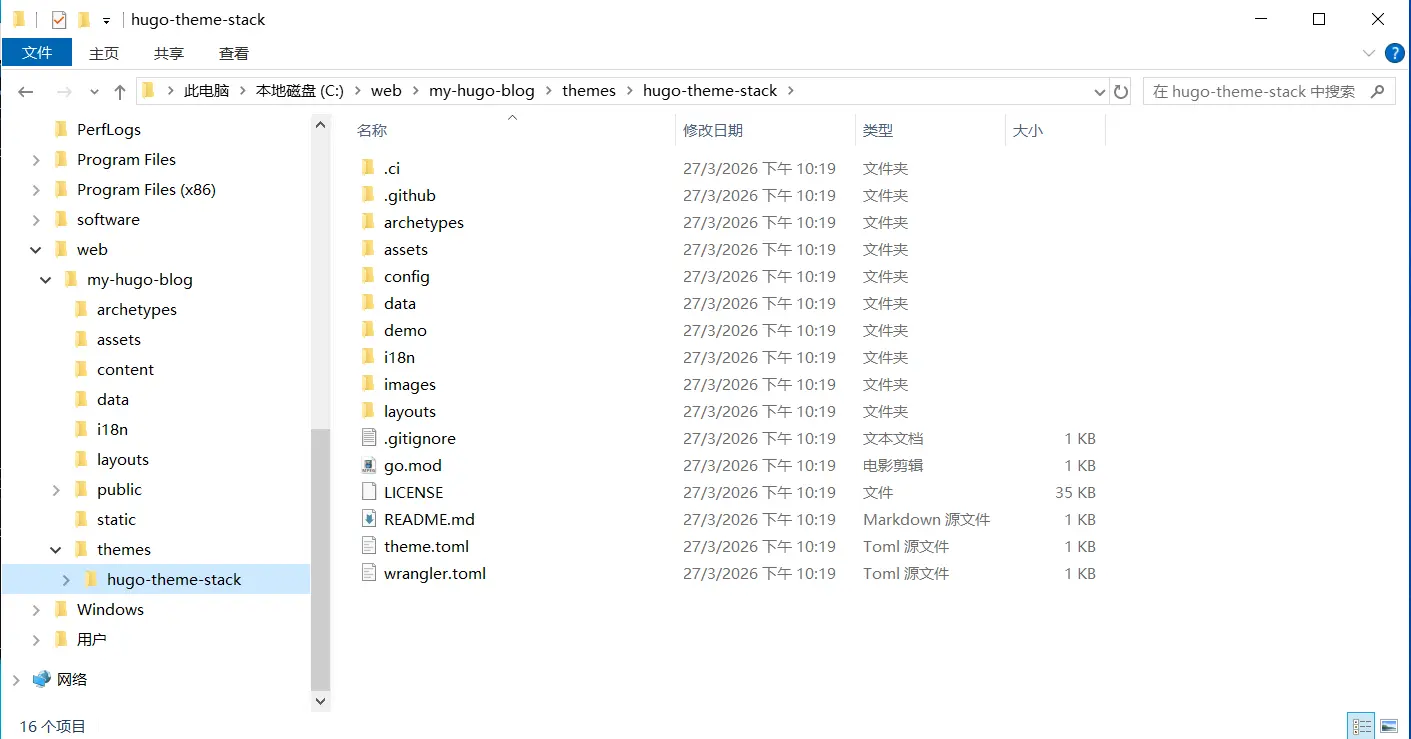
Task: Navigate back with the left arrow
Action: 26,91
